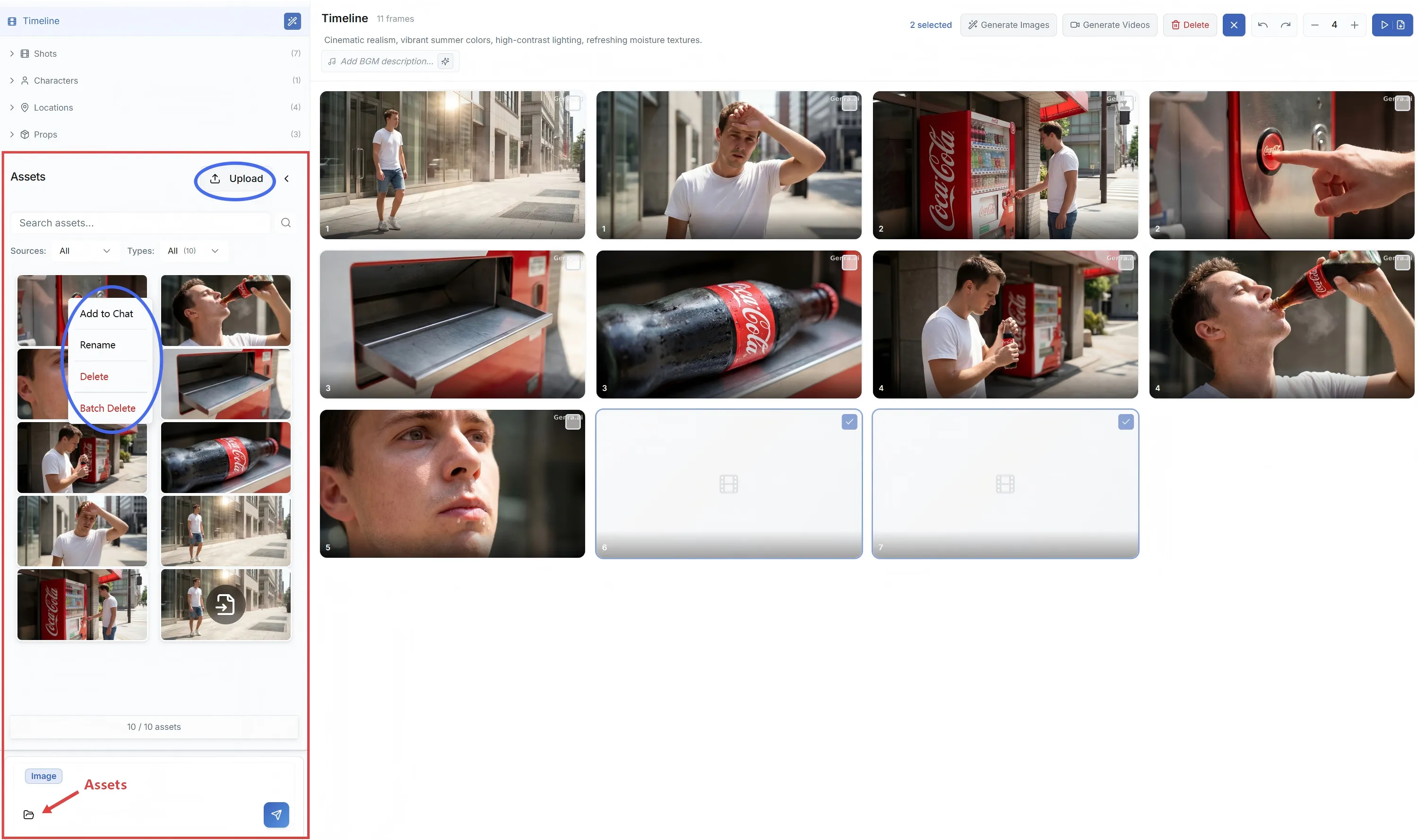Increase columns with the plus stepper
This screenshot has height=840, width=1418.
[1354, 25]
